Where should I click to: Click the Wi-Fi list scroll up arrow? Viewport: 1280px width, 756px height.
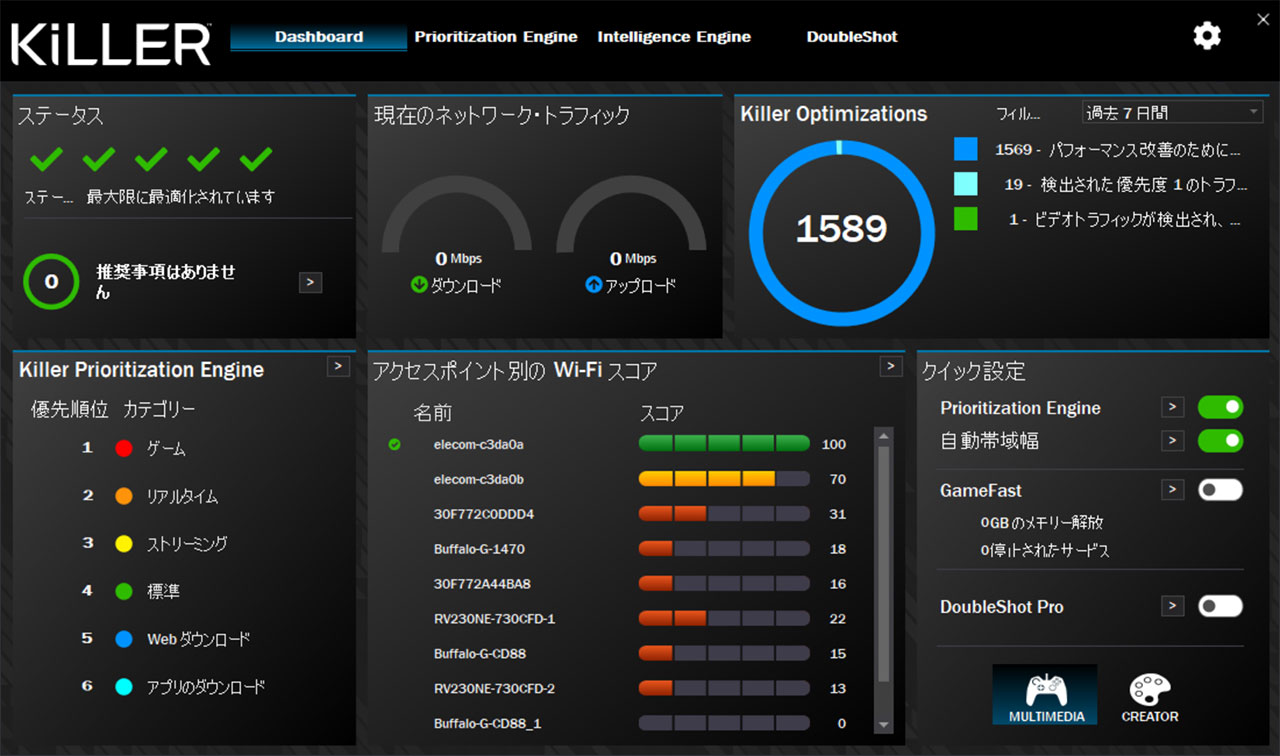883,435
